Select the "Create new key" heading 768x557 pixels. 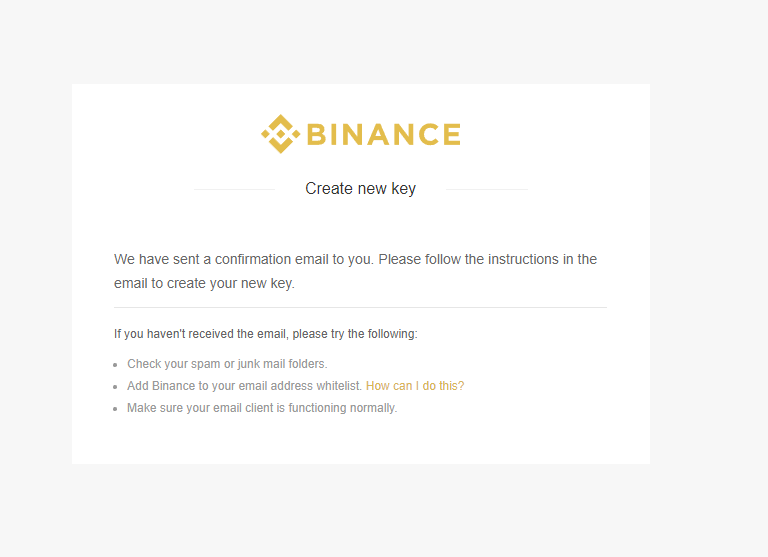click(360, 189)
